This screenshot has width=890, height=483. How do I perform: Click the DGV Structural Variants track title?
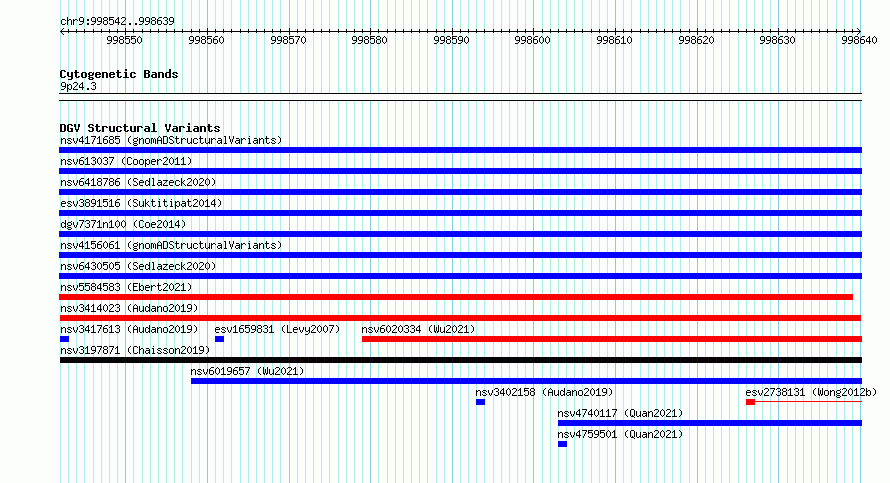click(140, 128)
